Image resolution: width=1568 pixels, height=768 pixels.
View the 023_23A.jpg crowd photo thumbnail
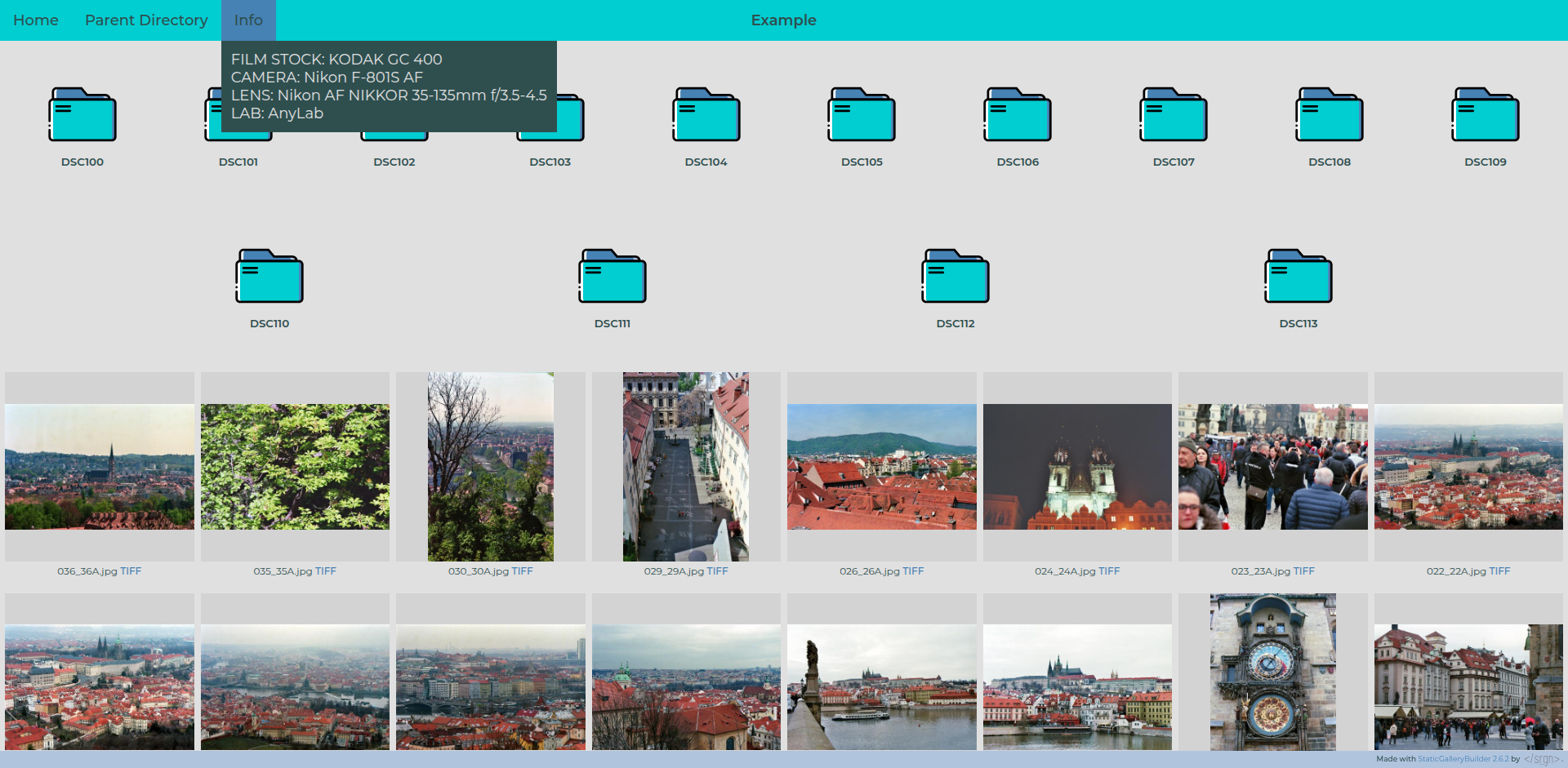(x=1272, y=467)
